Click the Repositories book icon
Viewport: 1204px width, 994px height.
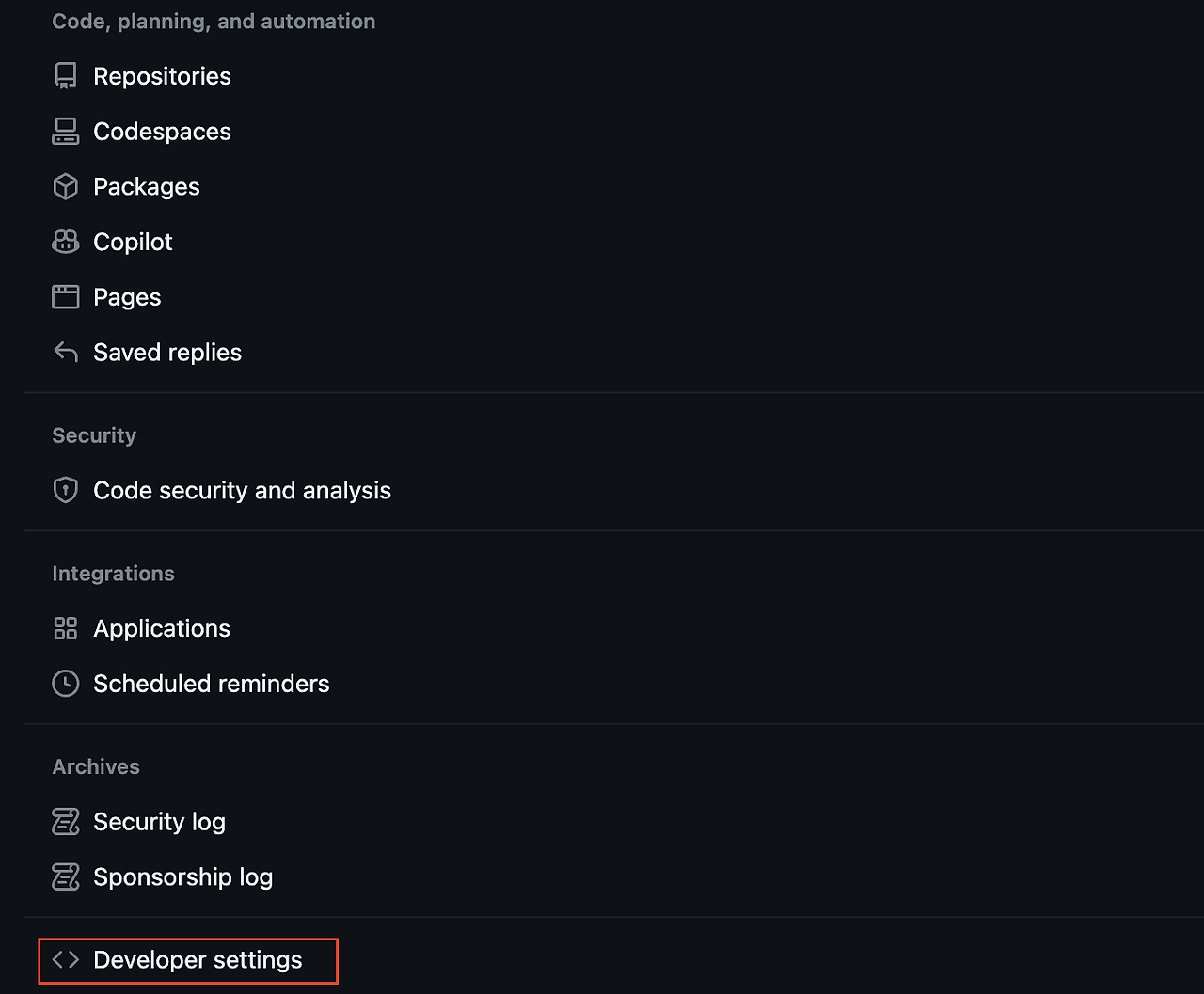(x=65, y=75)
